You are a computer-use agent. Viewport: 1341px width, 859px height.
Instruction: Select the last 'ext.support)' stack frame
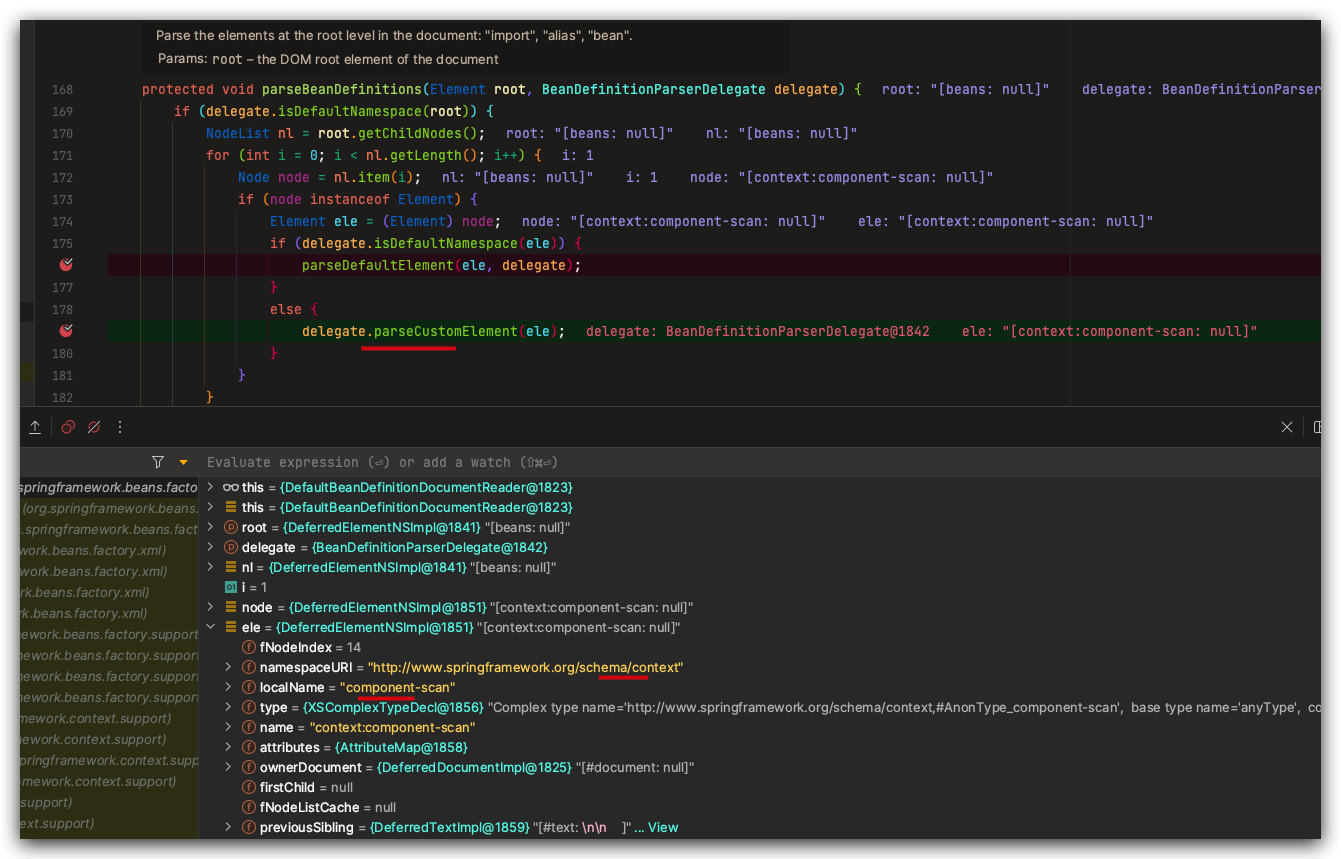click(109, 823)
